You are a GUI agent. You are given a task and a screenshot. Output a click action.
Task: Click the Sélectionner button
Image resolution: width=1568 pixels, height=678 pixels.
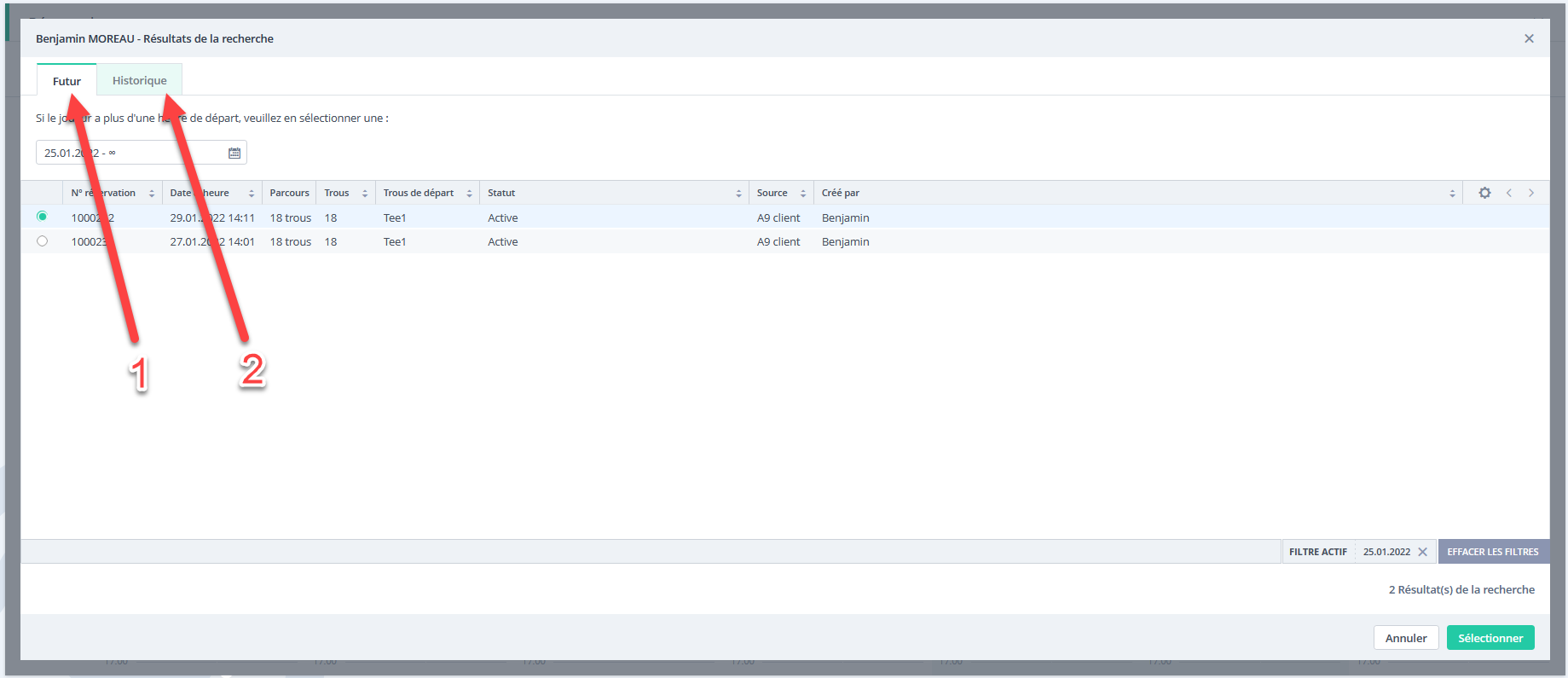click(1490, 638)
